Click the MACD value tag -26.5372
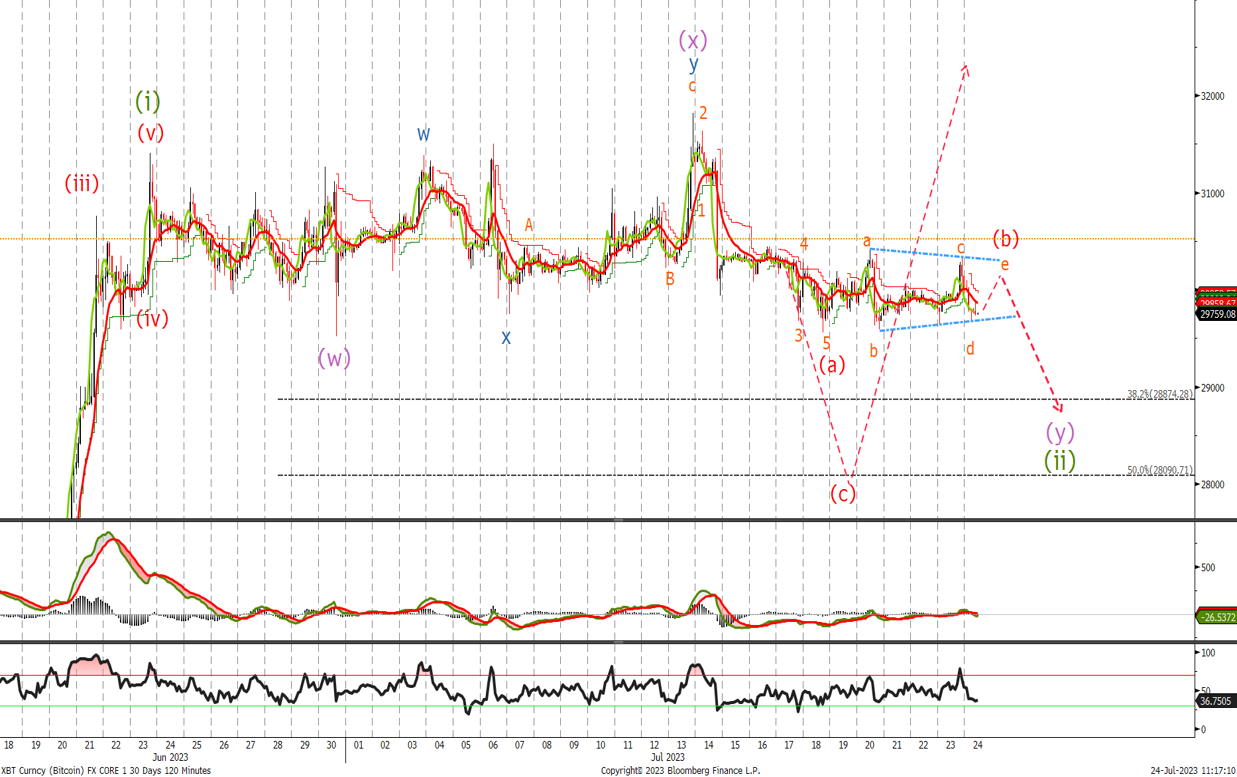The width and height of the screenshot is (1237, 777). pos(1216,617)
